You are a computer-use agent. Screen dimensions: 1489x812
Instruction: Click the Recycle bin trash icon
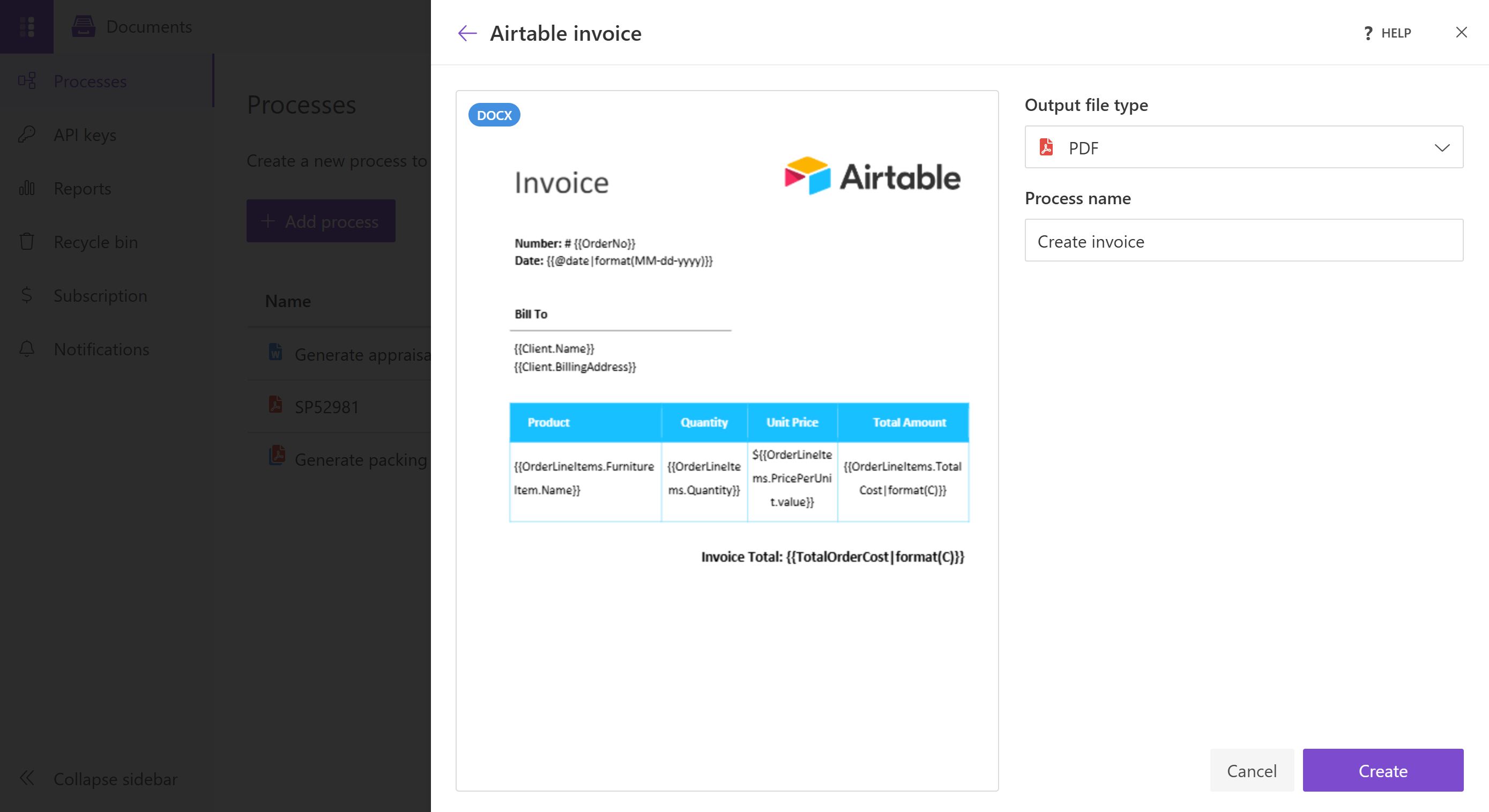point(27,241)
